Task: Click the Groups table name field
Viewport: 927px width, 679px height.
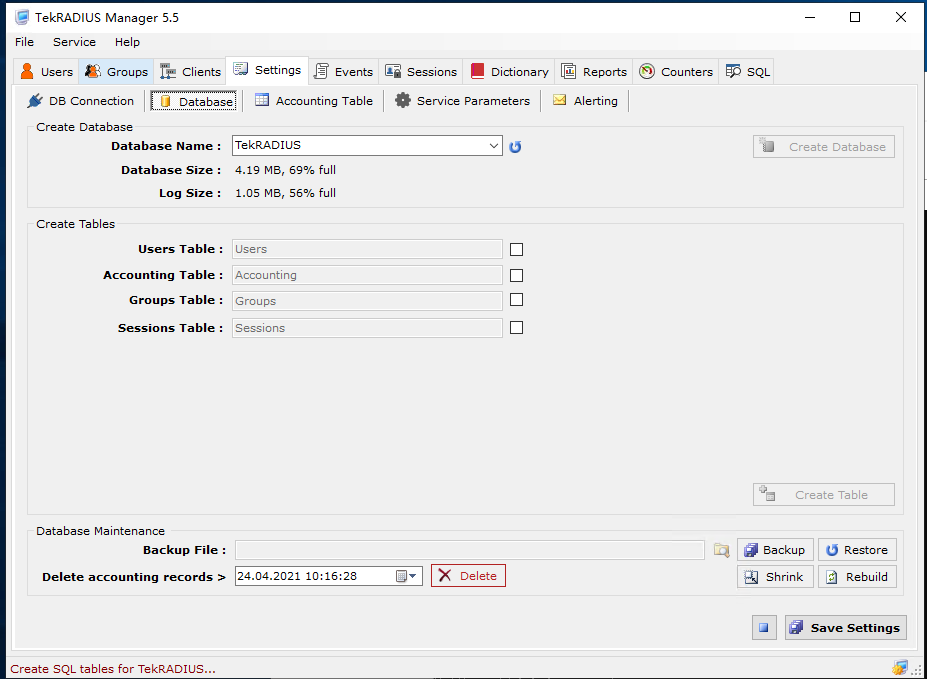Action: (367, 301)
